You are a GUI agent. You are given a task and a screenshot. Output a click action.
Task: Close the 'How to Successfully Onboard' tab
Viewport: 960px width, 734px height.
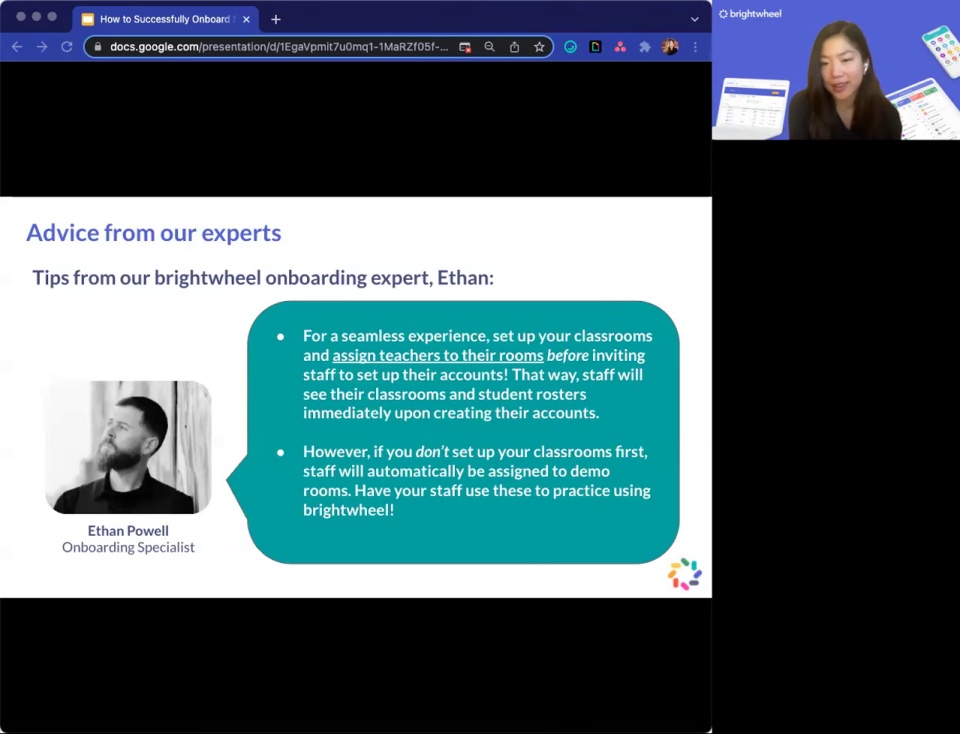pos(246,20)
